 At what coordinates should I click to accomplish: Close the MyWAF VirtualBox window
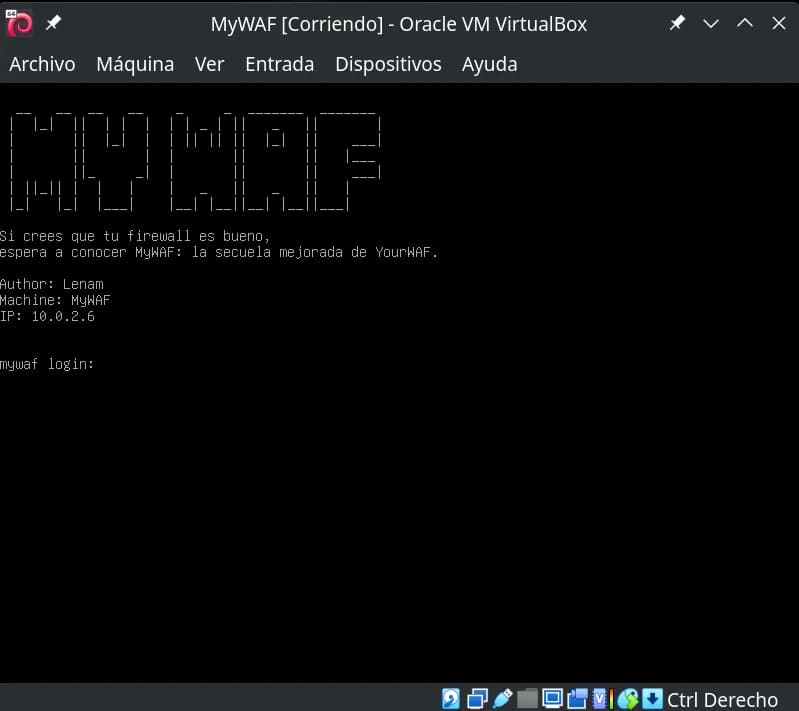[779, 23]
